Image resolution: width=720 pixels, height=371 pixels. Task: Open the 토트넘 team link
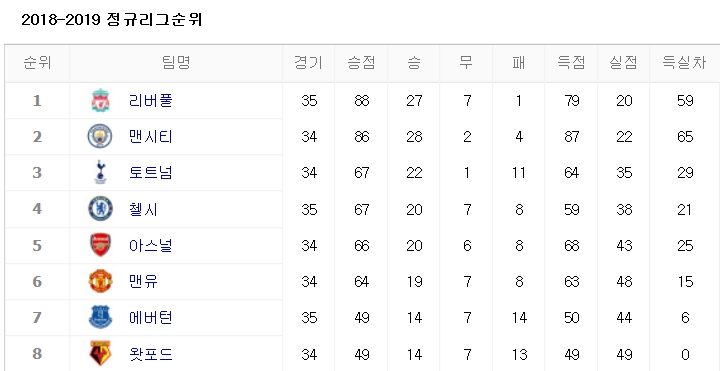[x=151, y=173]
